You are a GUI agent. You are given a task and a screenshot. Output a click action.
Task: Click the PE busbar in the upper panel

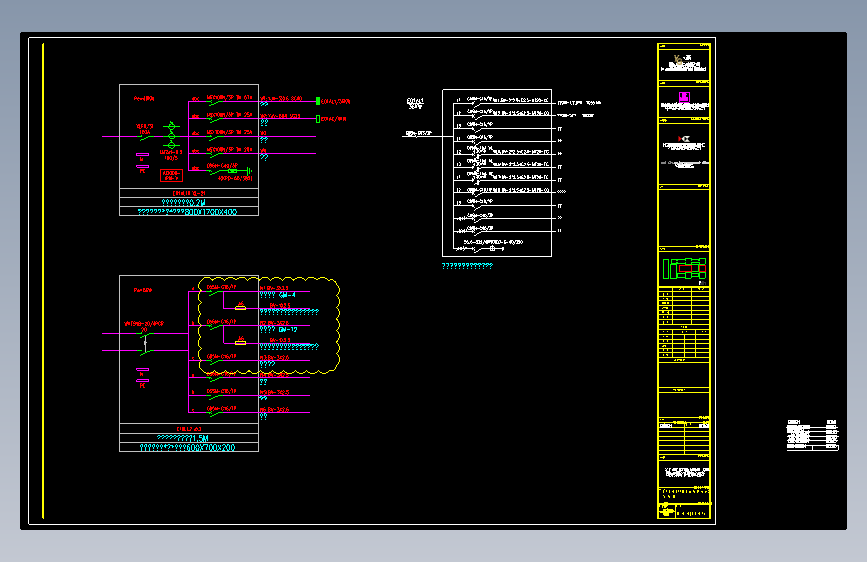142,166
